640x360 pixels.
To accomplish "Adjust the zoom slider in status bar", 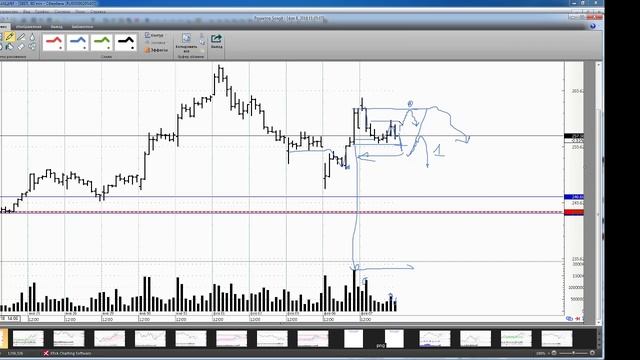I will click(573, 353).
